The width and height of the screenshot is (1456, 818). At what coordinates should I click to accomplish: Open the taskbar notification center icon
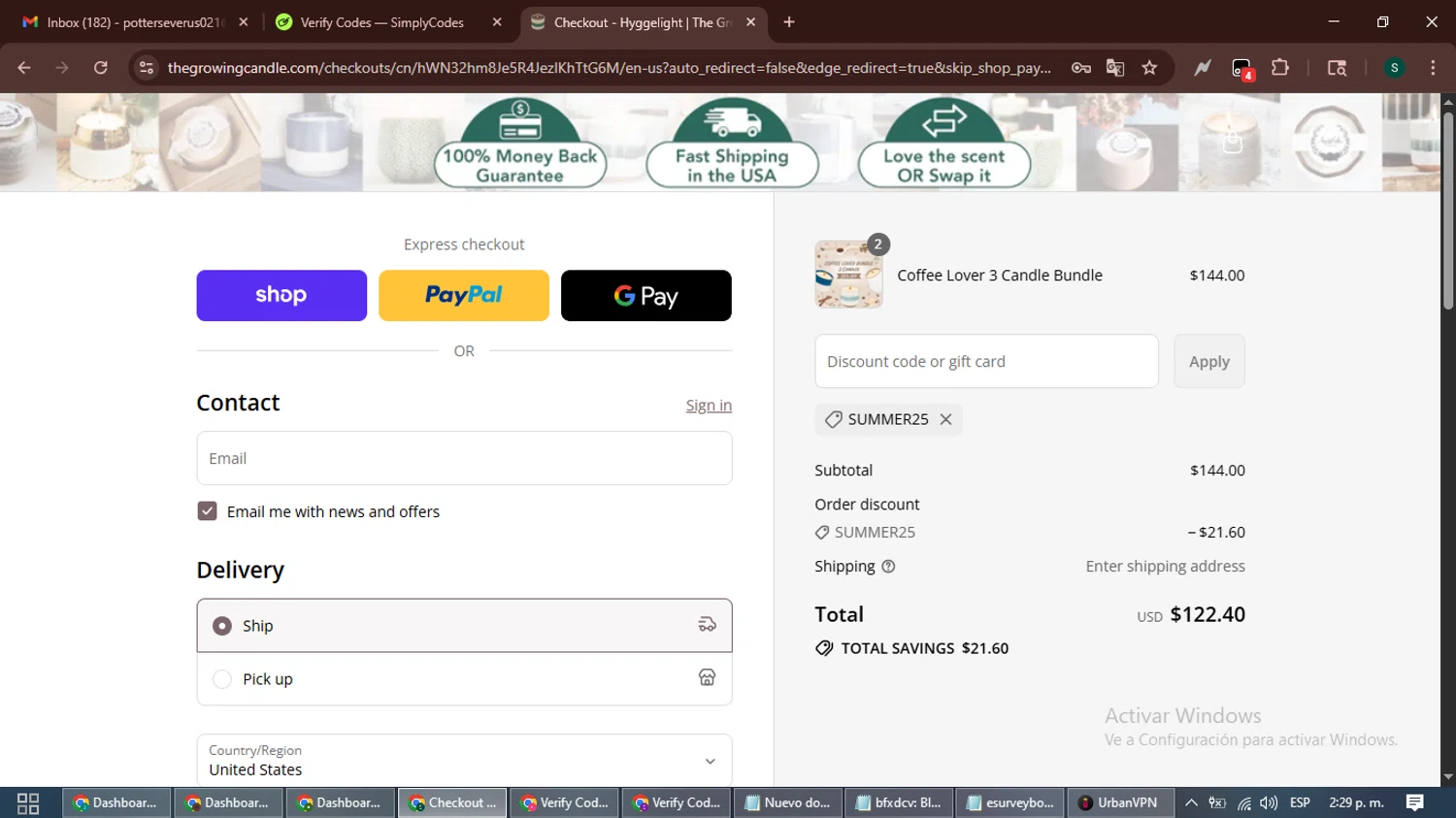tap(1414, 802)
